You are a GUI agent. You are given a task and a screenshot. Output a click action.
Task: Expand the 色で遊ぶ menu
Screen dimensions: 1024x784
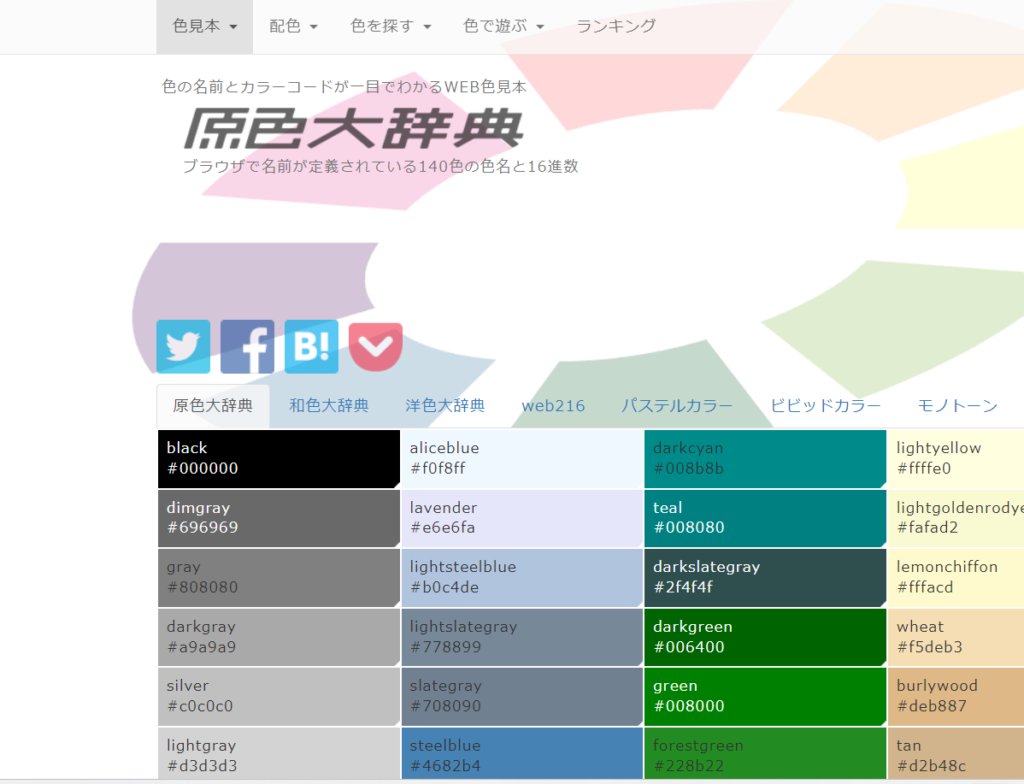(504, 26)
